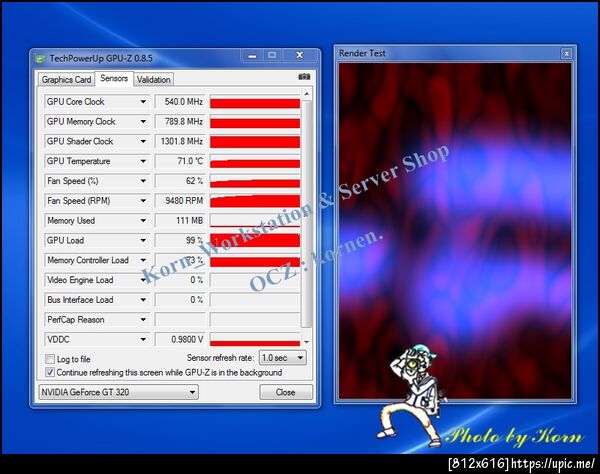Image resolution: width=600 pixels, height=474 pixels.
Task: Expand the GPU Core Clock dropdown
Action: coord(143,102)
